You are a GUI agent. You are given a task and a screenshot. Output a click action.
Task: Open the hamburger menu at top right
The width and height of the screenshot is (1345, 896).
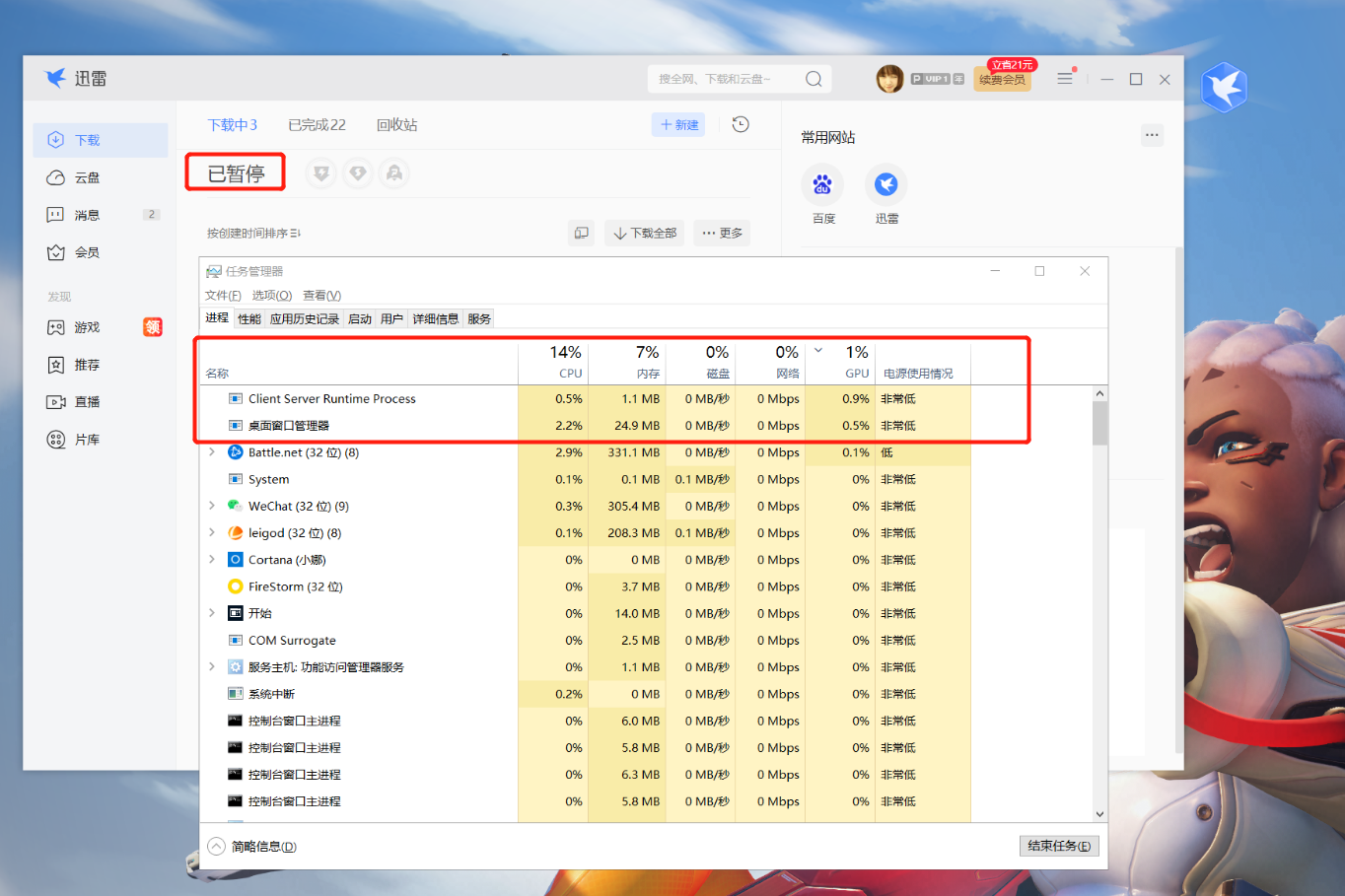[1064, 78]
